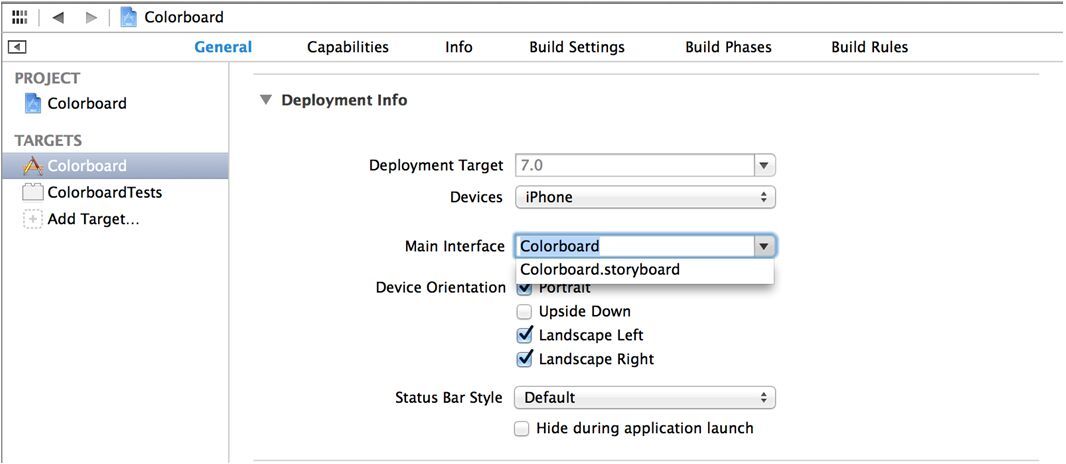
Task: Uncheck the Landscape Right orientation
Action: [x=523, y=359]
